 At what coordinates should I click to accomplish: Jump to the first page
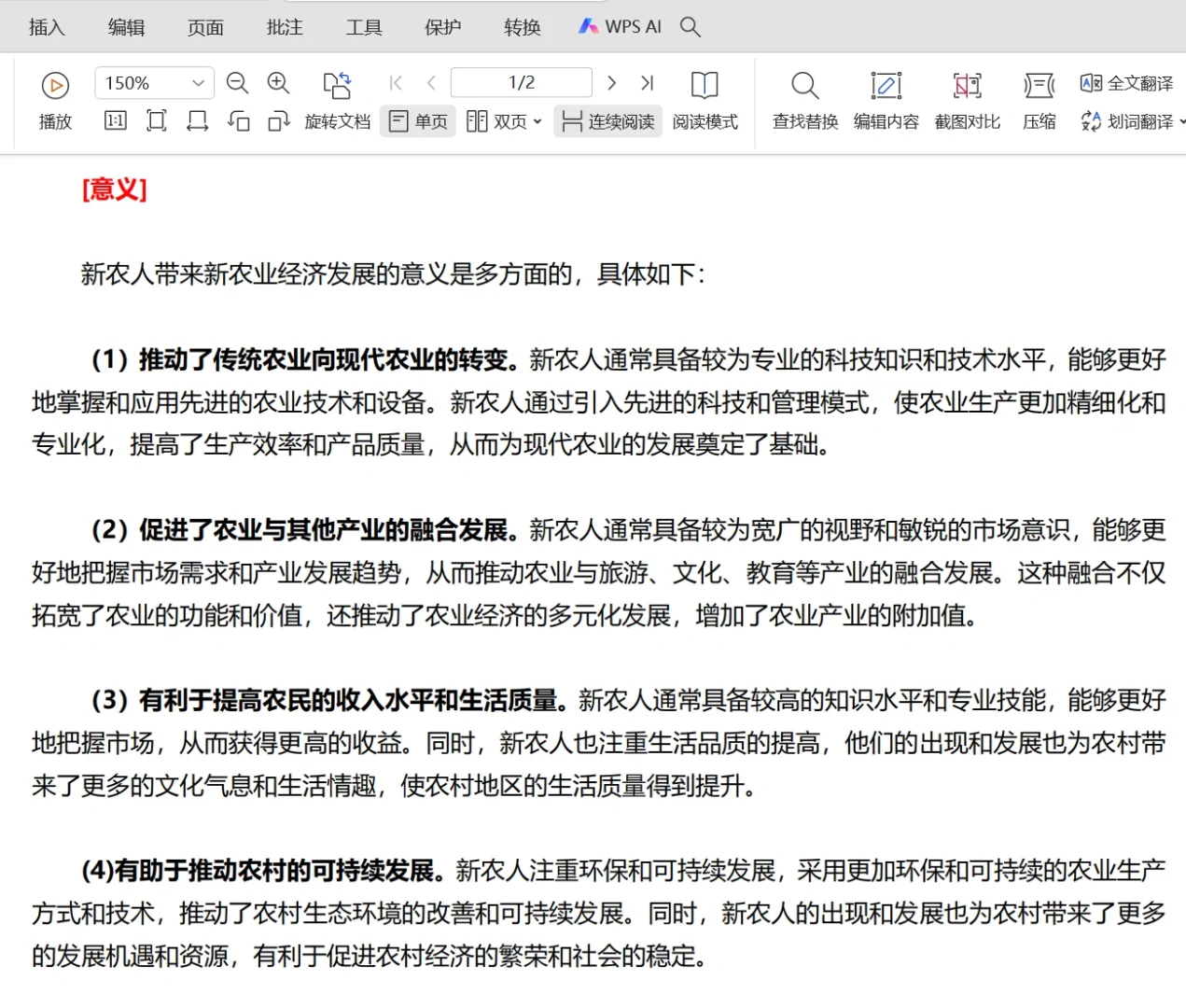(396, 83)
